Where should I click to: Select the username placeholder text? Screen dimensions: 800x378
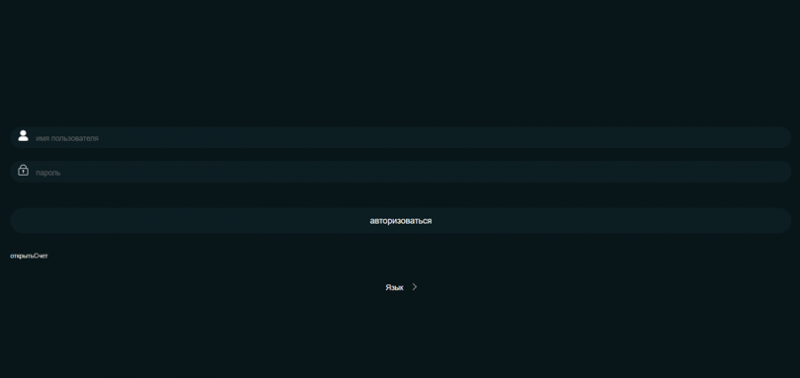click(x=67, y=138)
